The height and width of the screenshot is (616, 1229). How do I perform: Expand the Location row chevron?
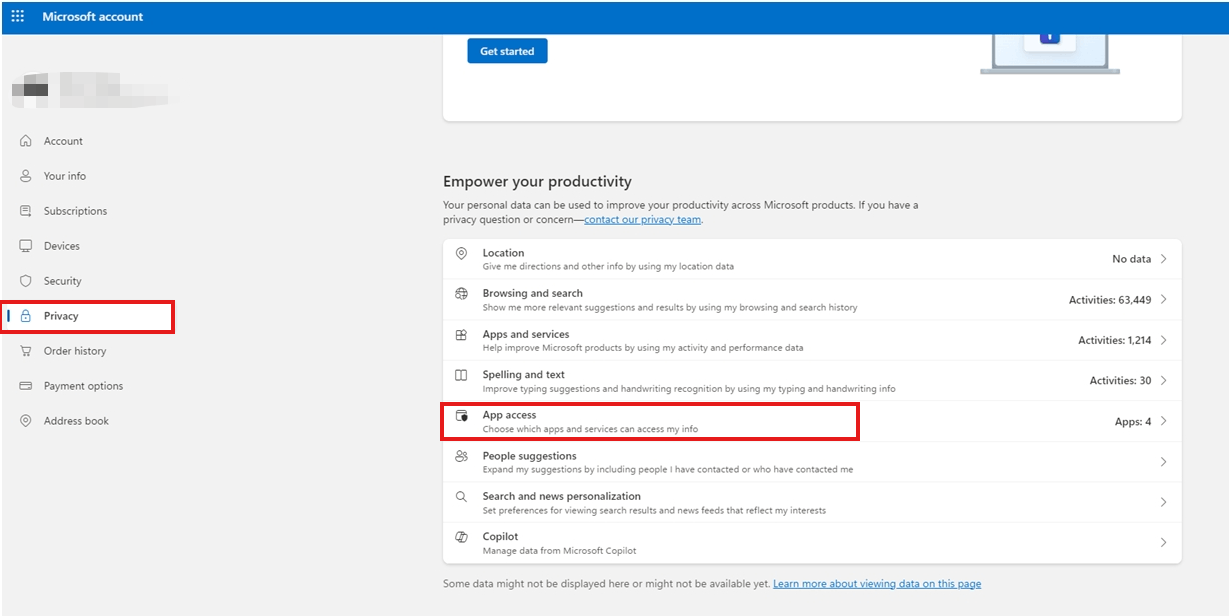pyautogui.click(x=1163, y=258)
